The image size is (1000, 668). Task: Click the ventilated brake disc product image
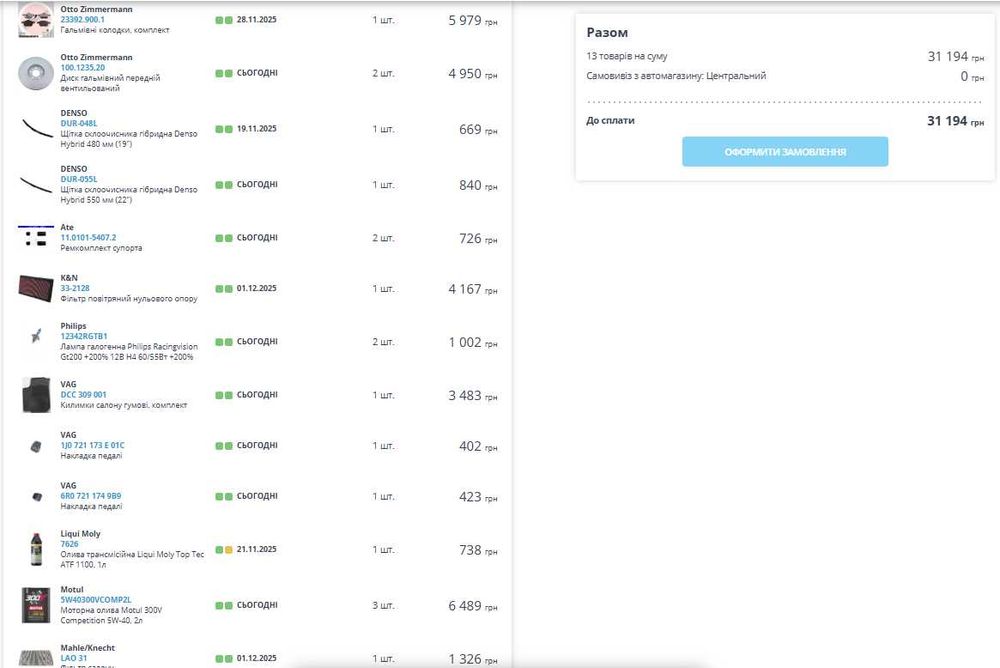35,73
